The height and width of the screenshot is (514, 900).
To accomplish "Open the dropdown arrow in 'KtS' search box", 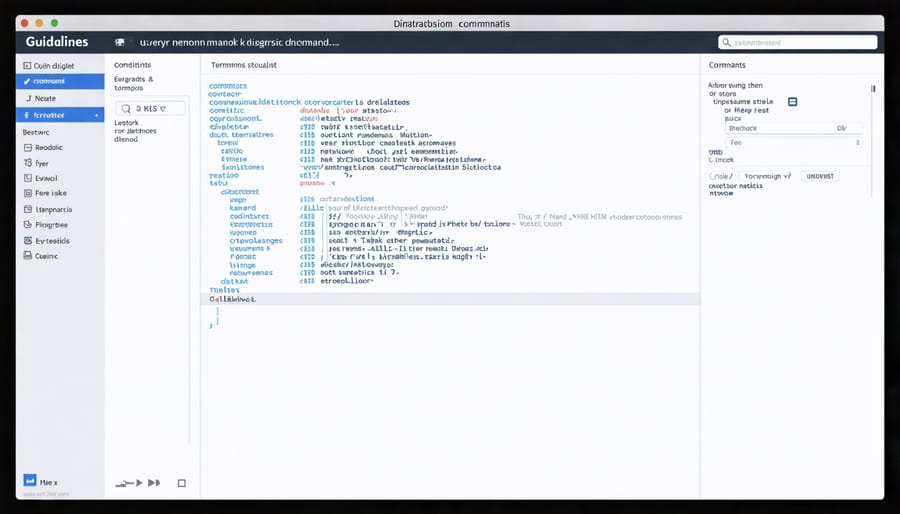I will coord(163,108).
